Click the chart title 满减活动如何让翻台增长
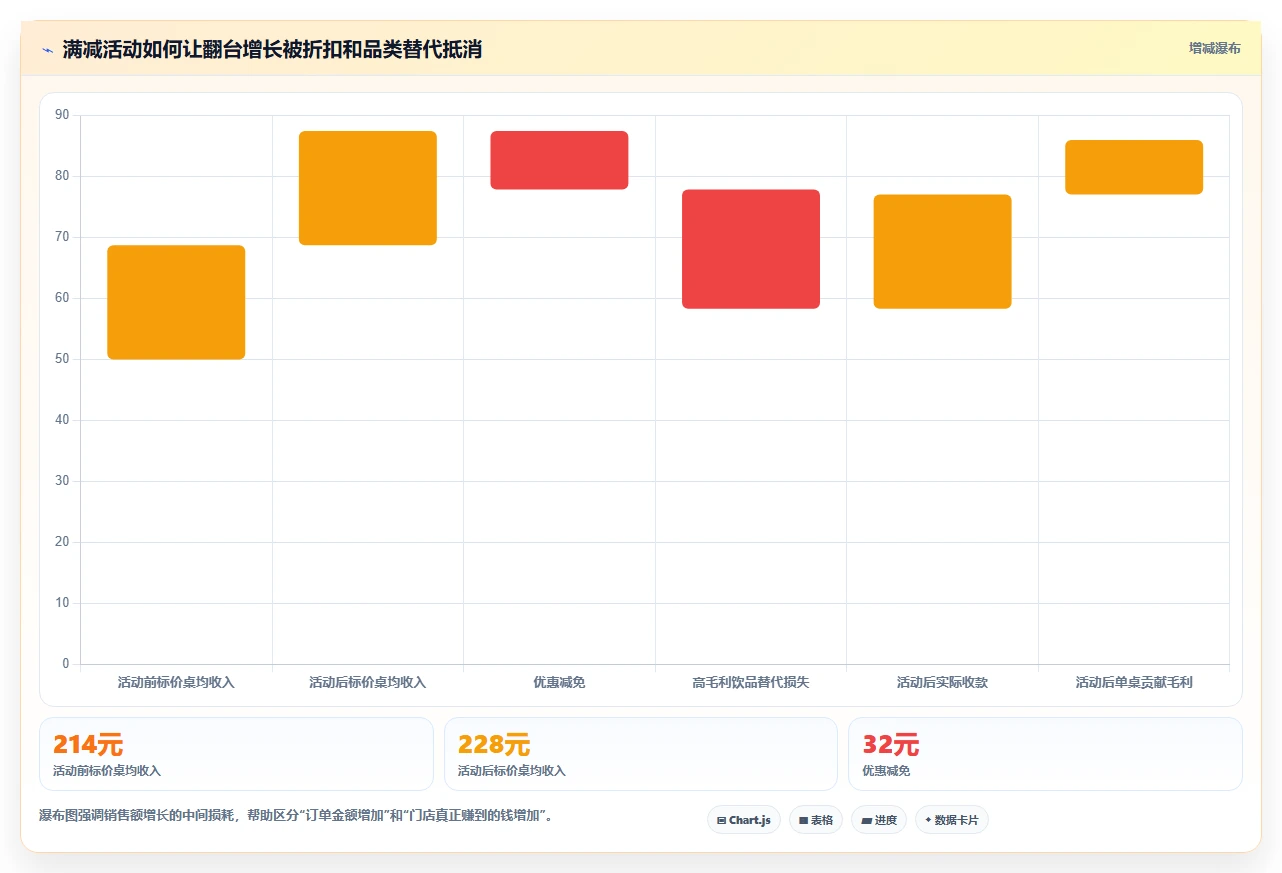 click(272, 49)
